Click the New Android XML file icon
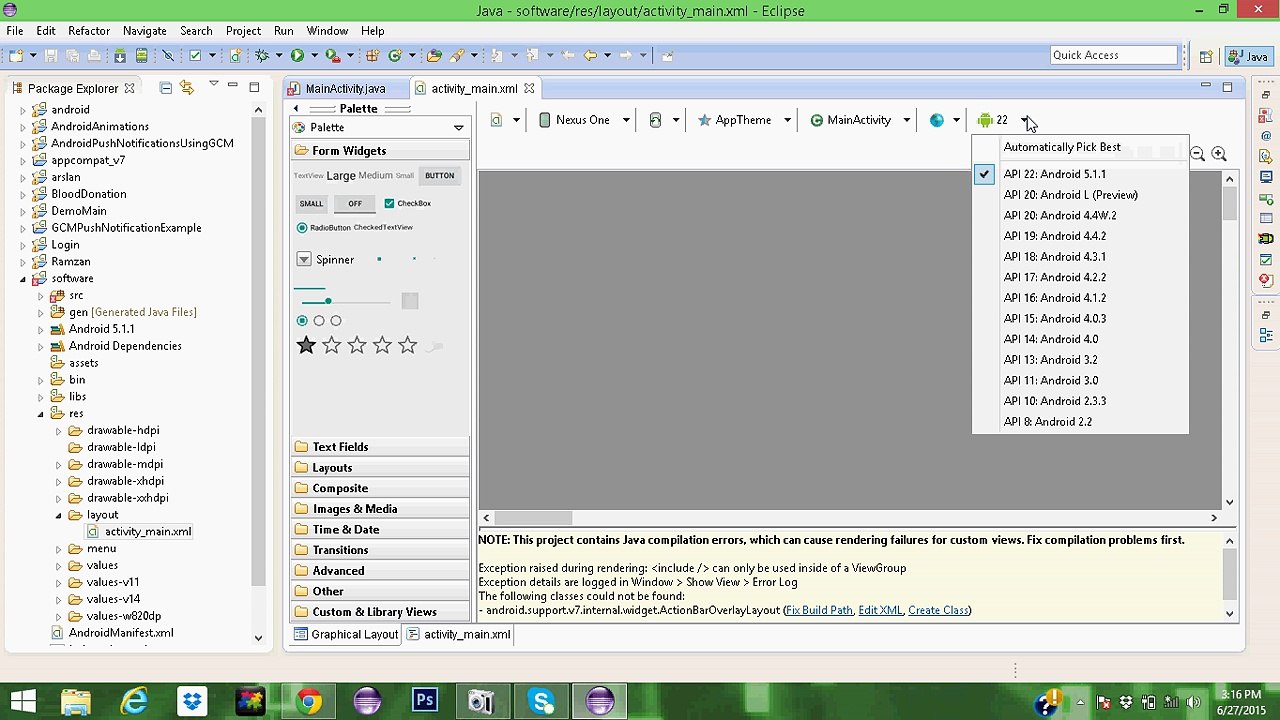Image resolution: width=1280 pixels, height=720 pixels. tap(236, 56)
